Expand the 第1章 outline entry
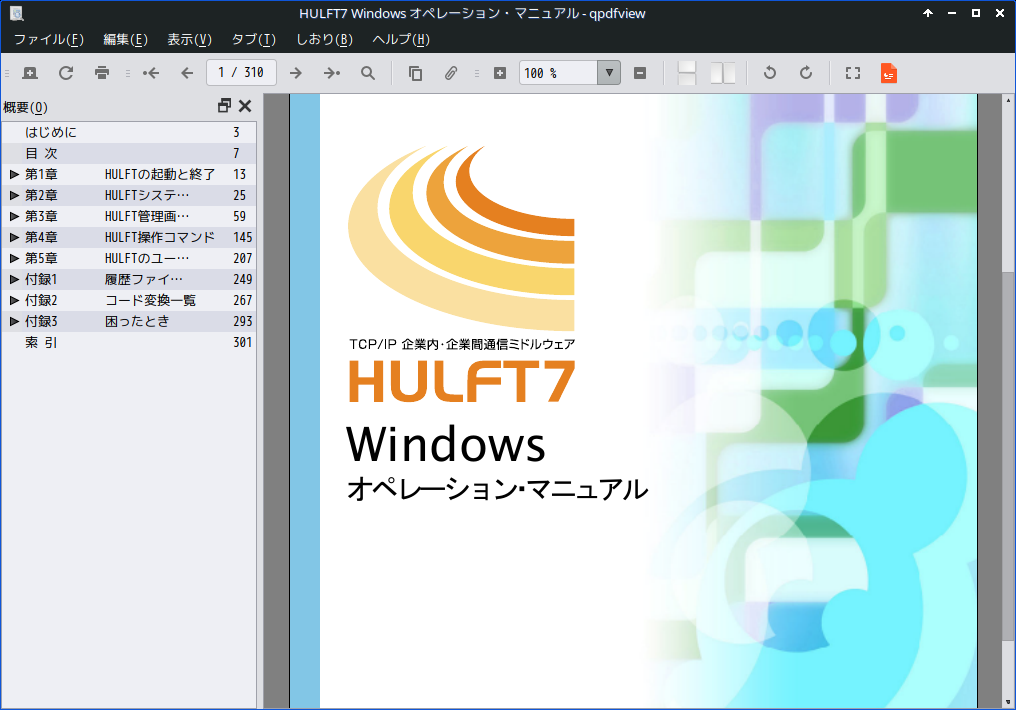Screen dimensions: 1016x710 [x=14, y=174]
